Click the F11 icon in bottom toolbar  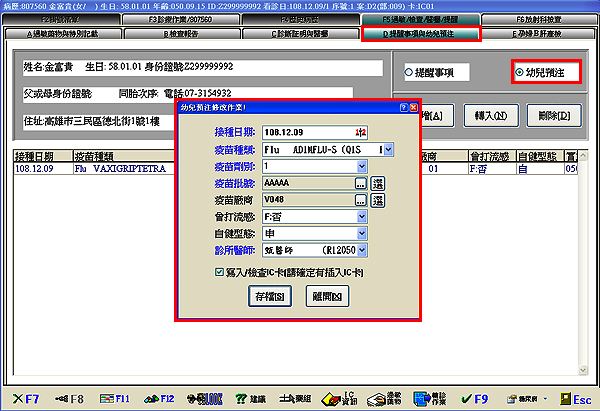(115, 399)
